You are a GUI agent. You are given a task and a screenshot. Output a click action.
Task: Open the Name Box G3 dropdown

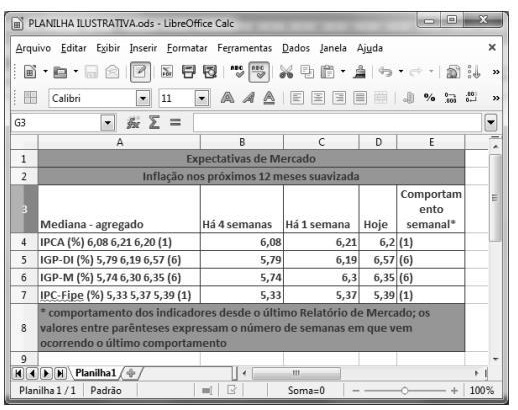coord(107,123)
